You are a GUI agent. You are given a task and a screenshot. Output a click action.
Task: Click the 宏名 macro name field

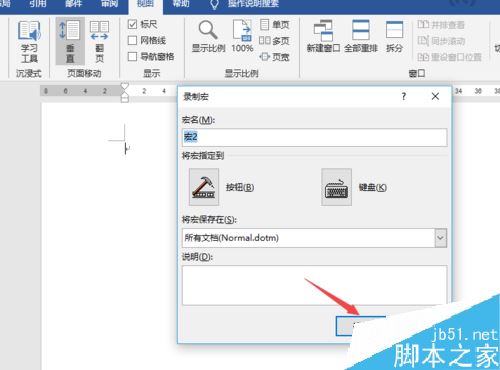(314, 137)
